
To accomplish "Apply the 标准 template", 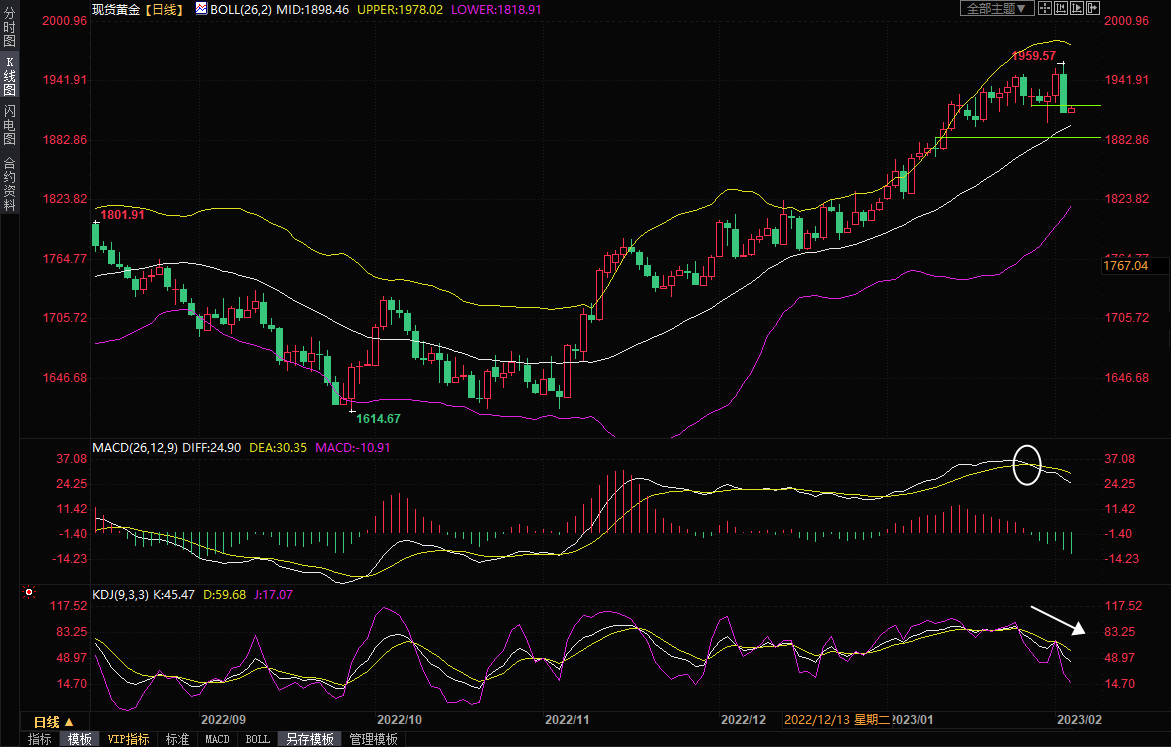I will click(177, 739).
